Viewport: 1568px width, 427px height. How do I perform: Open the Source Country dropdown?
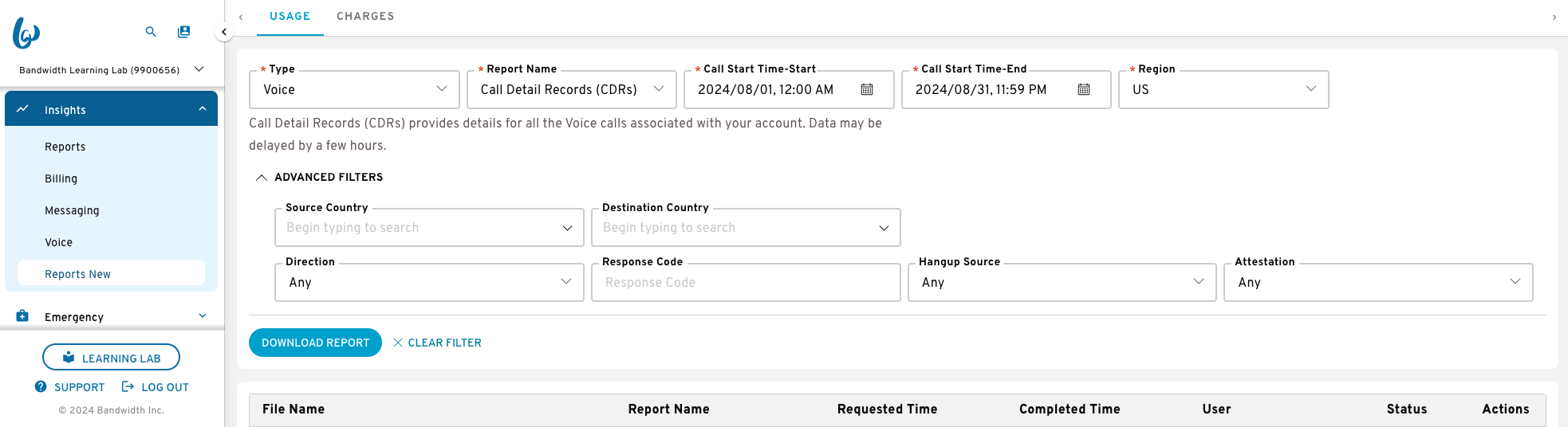pos(430,228)
